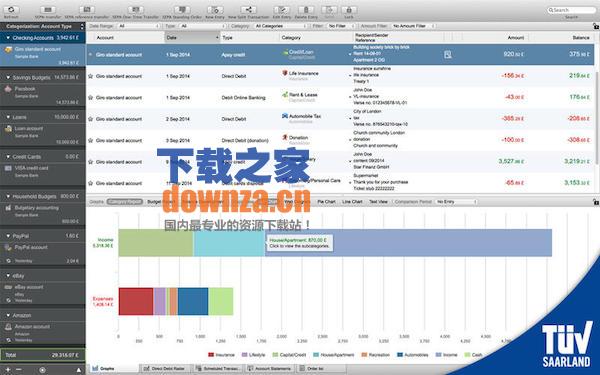
Task: Open the Direct Debit Radar tab
Action: [165, 369]
